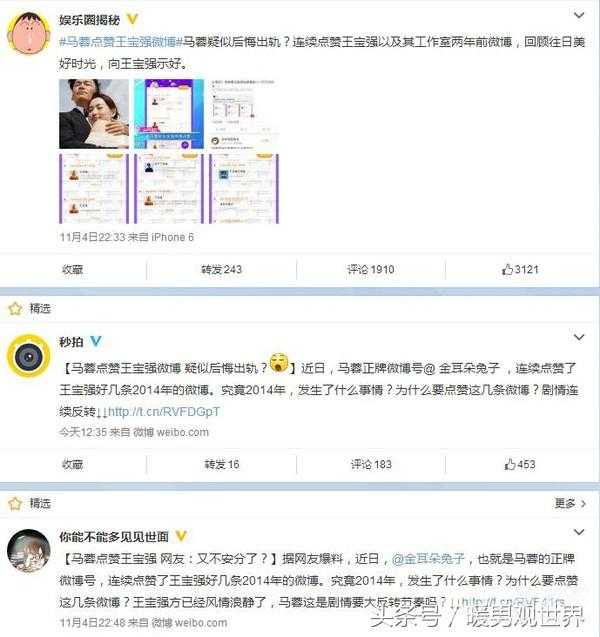Open the #马蓉点赞王宝强微博# hashtag
600x637 pixels.
(x=120, y=42)
